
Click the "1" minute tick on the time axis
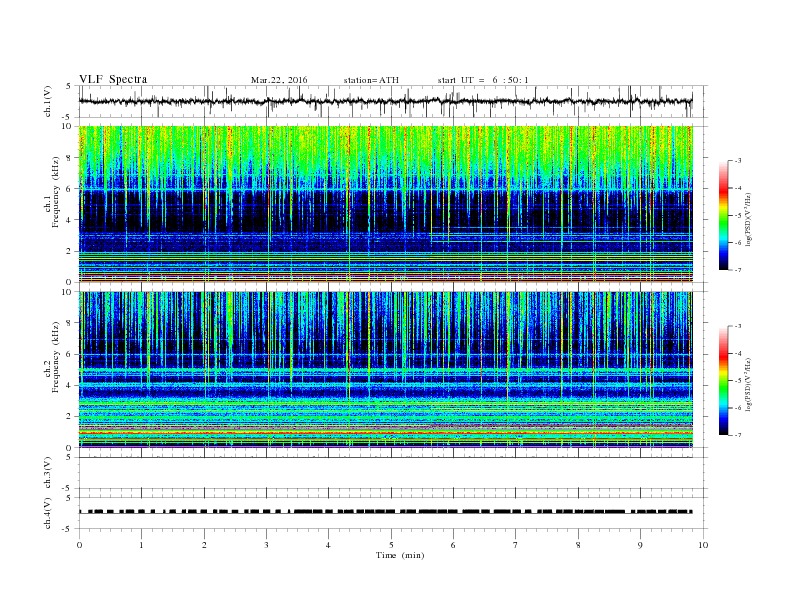(x=141, y=545)
